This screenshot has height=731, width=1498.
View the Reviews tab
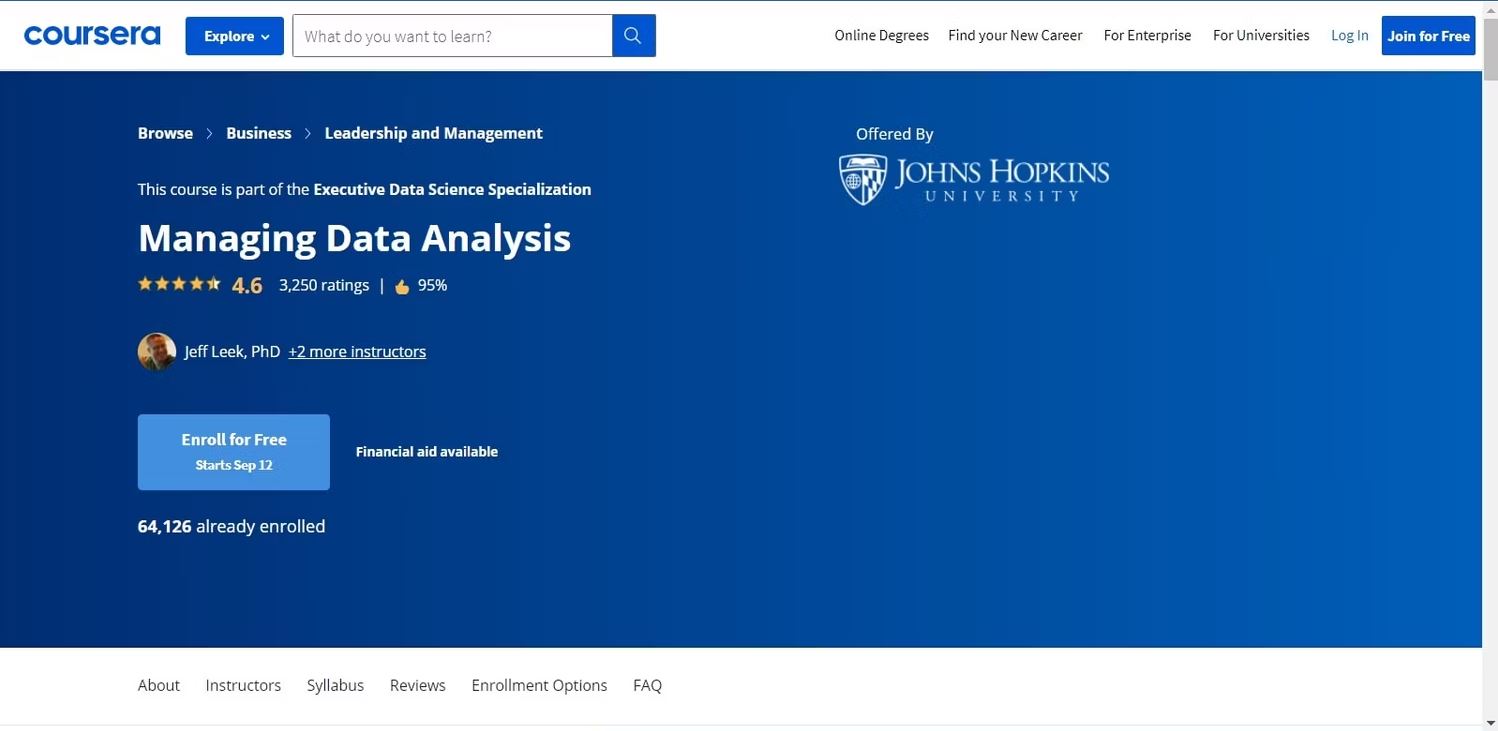pyautogui.click(x=418, y=685)
